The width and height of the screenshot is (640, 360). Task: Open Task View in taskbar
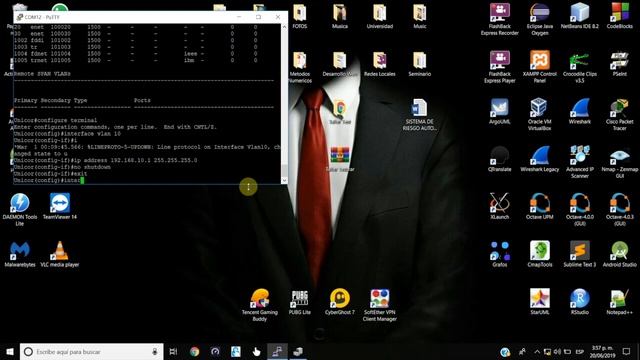[x=173, y=351]
